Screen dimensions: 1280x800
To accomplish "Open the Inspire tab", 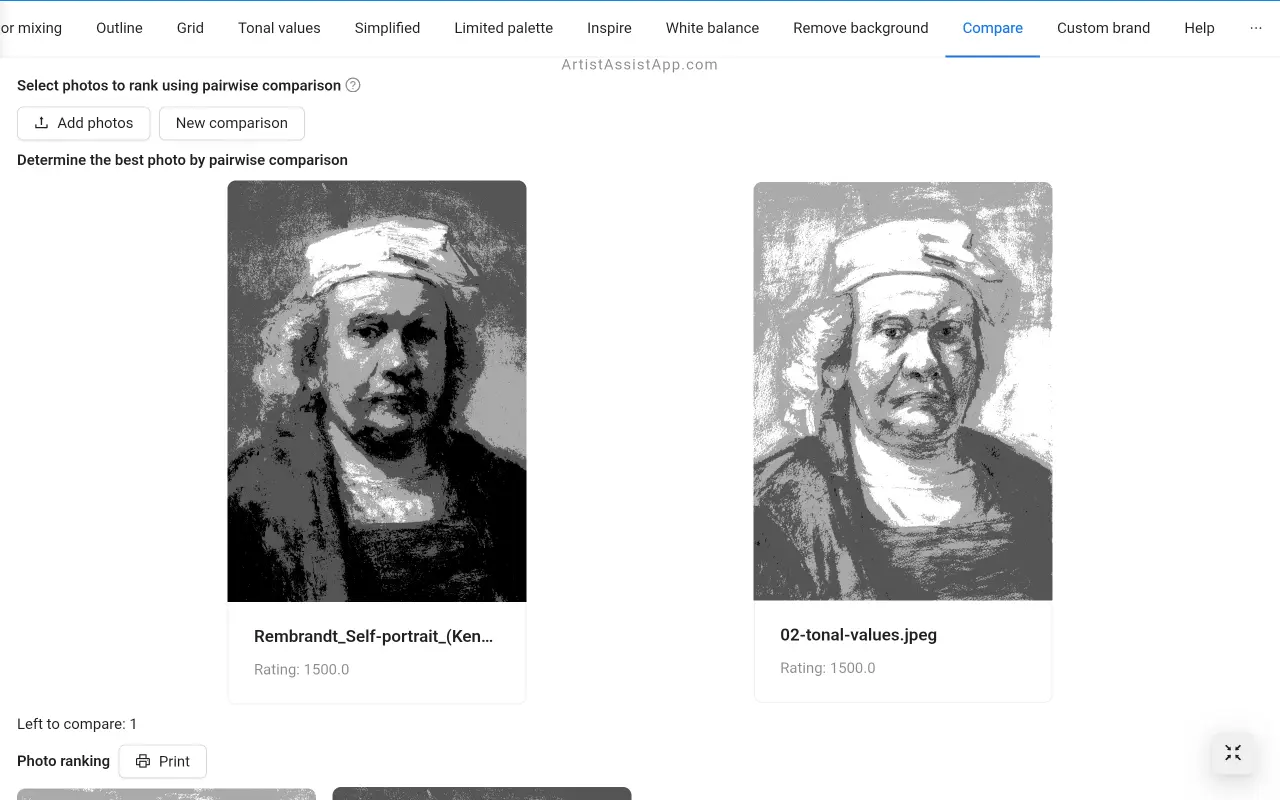I will point(609,28).
